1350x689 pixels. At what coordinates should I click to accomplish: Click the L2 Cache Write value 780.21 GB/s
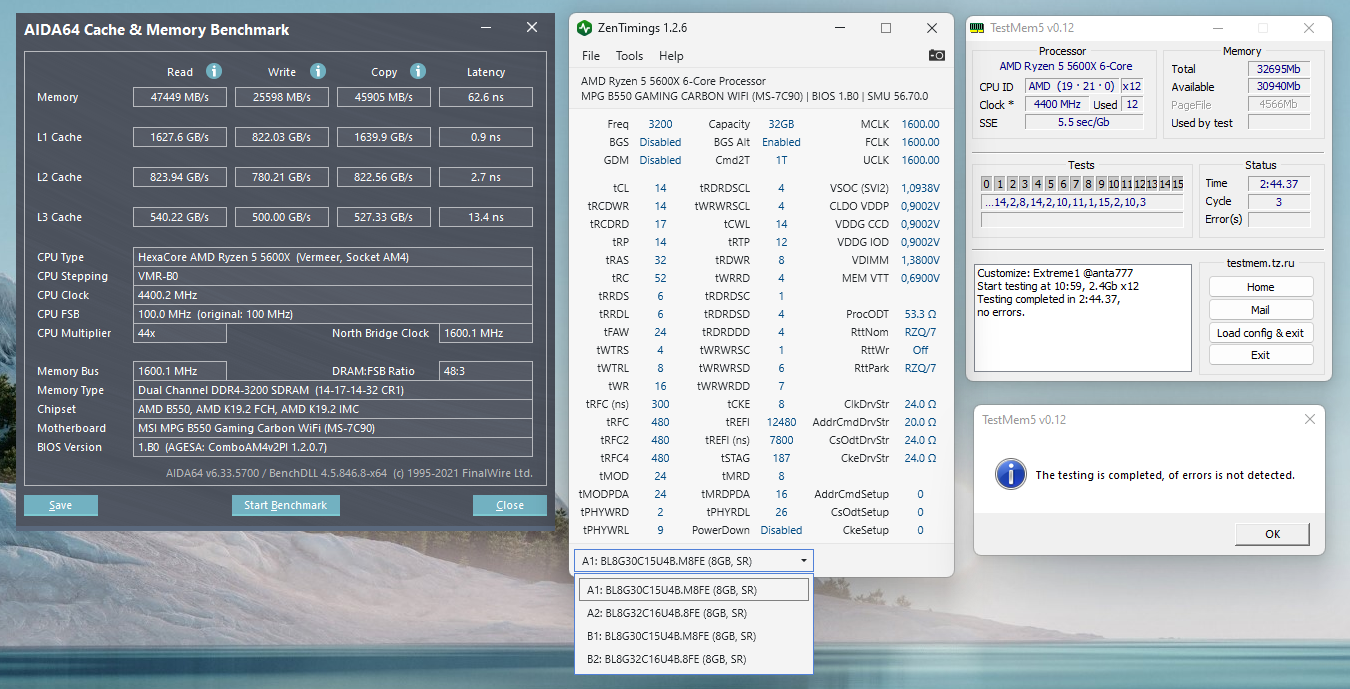(282, 177)
